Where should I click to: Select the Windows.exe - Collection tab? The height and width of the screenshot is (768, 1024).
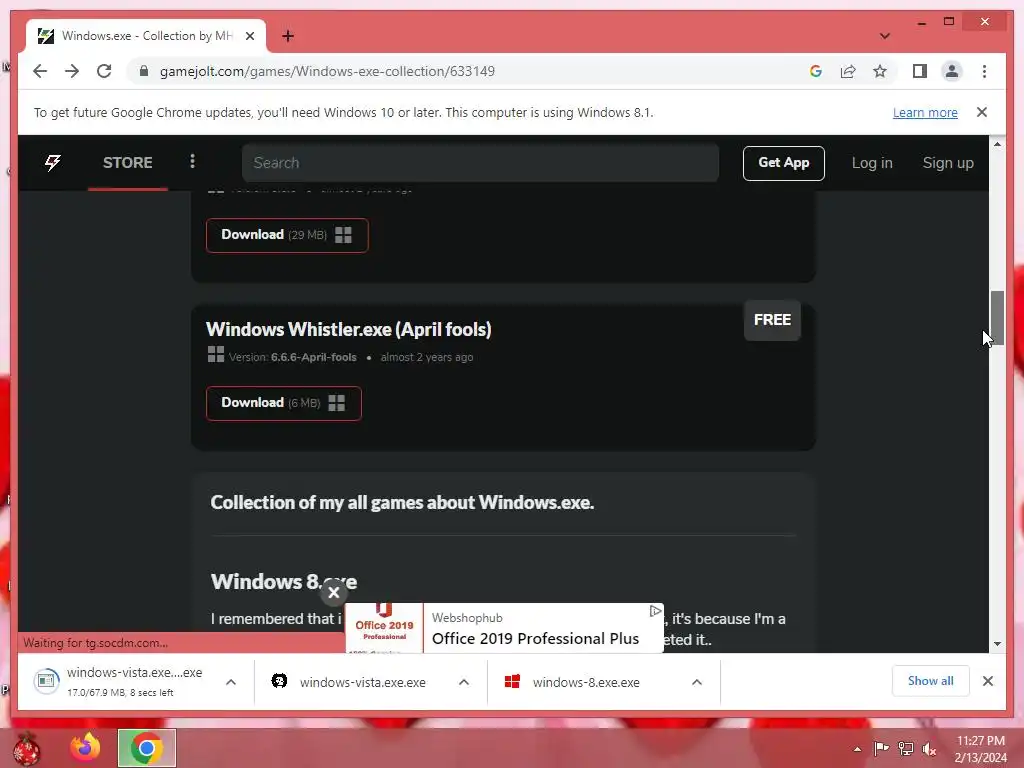[x=146, y=36]
